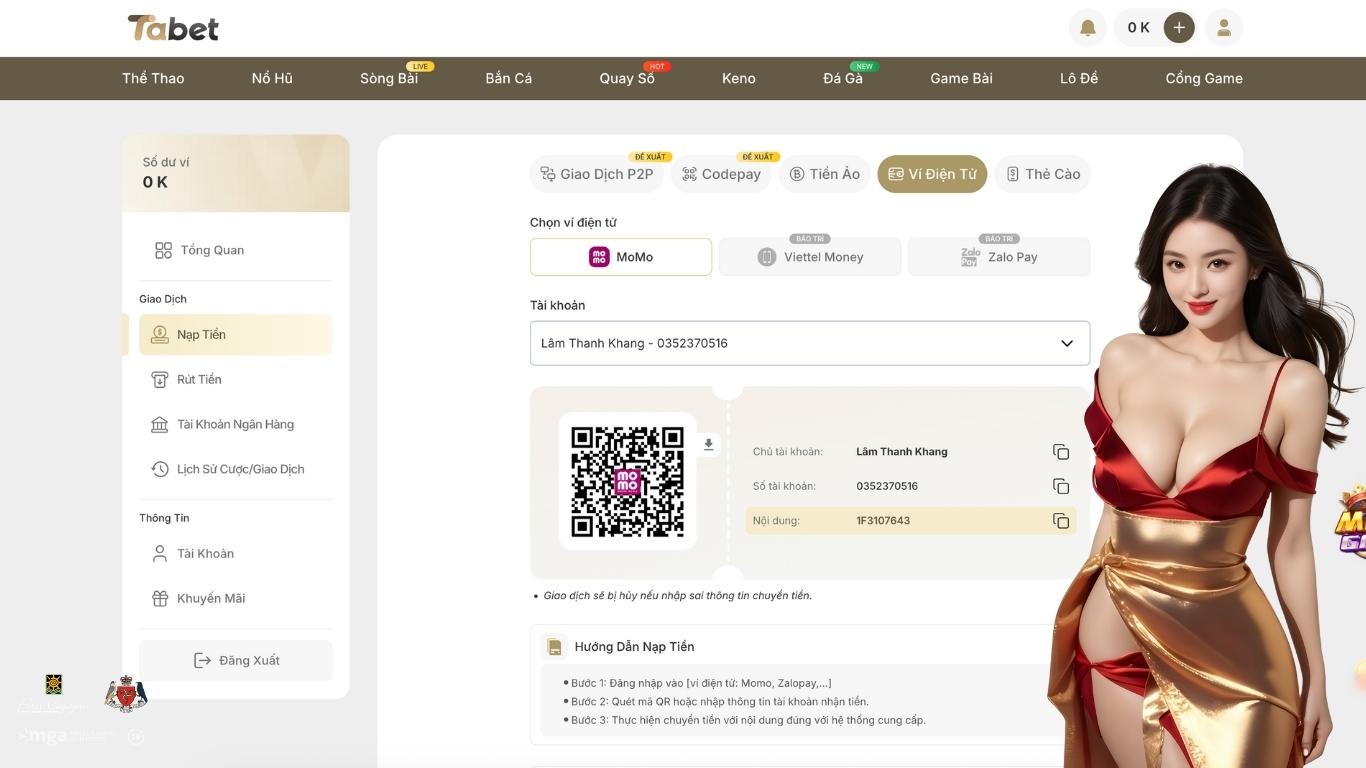Go to Rút Tiền withdrawal page

(x=199, y=379)
